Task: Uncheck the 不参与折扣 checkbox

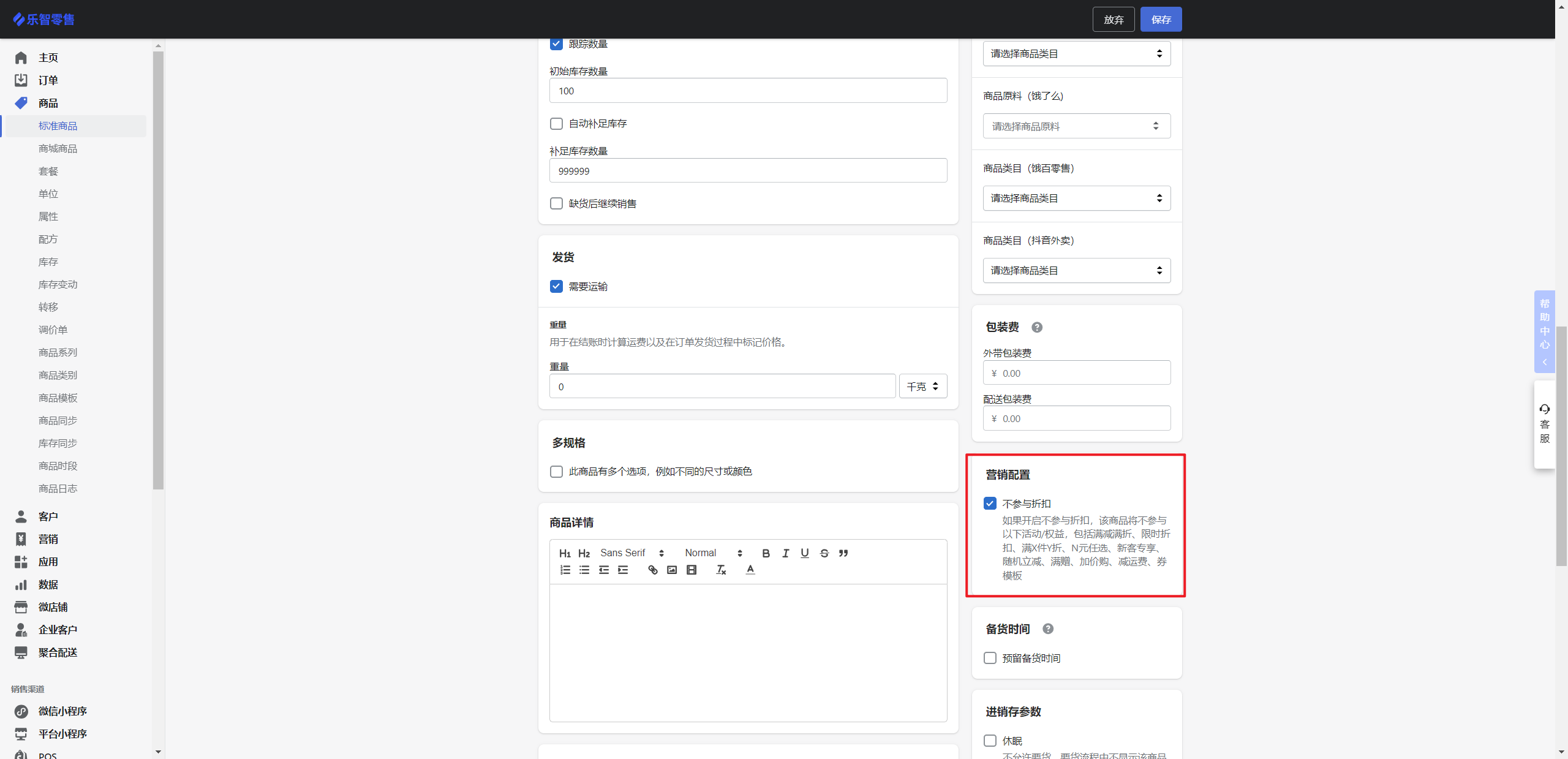Action: 990,504
